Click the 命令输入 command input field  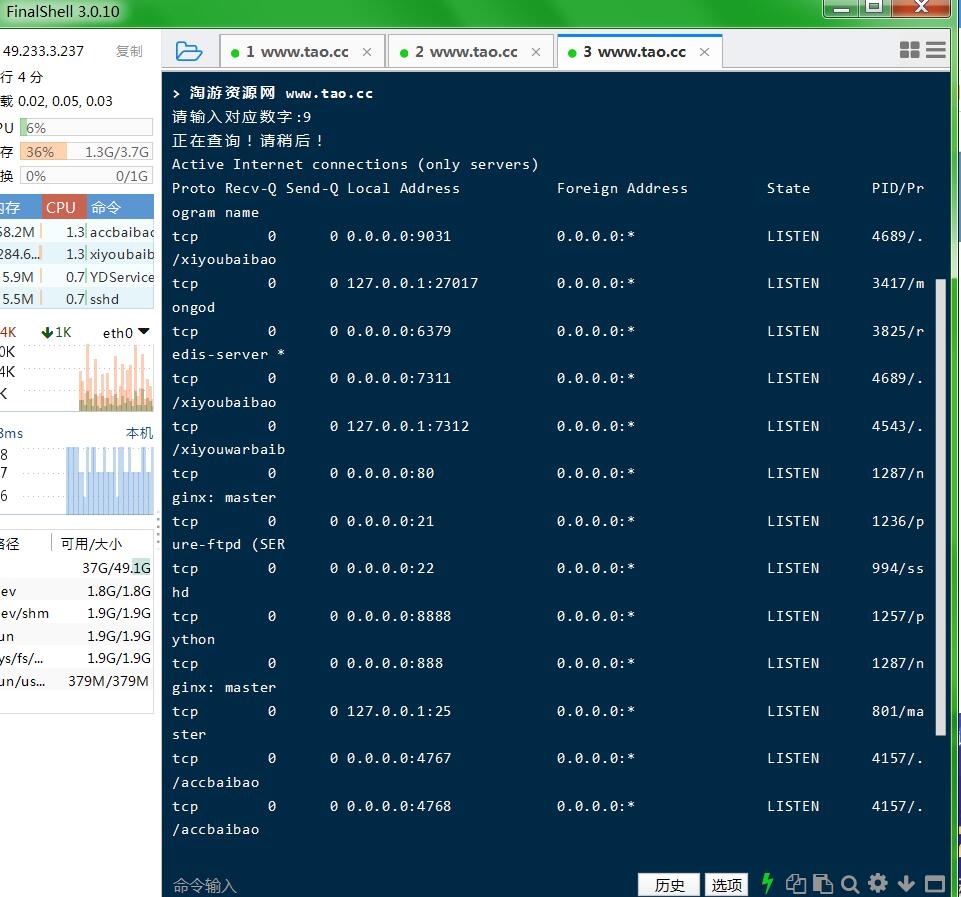click(400, 885)
